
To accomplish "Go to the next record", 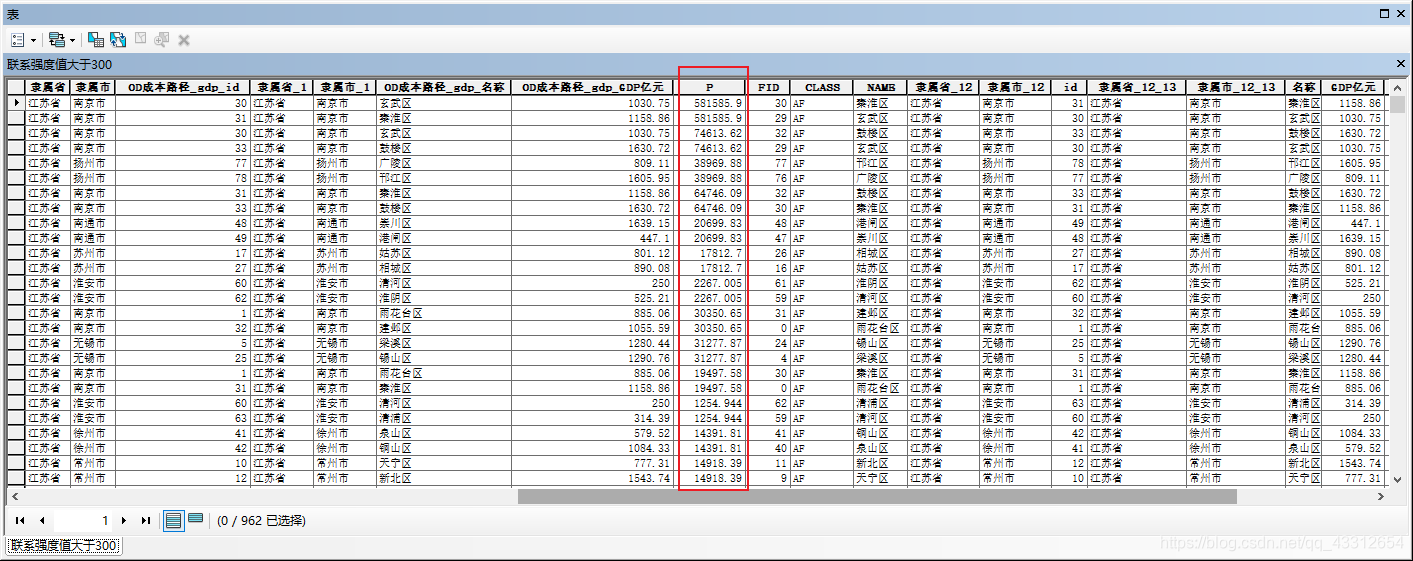I will [x=123, y=521].
